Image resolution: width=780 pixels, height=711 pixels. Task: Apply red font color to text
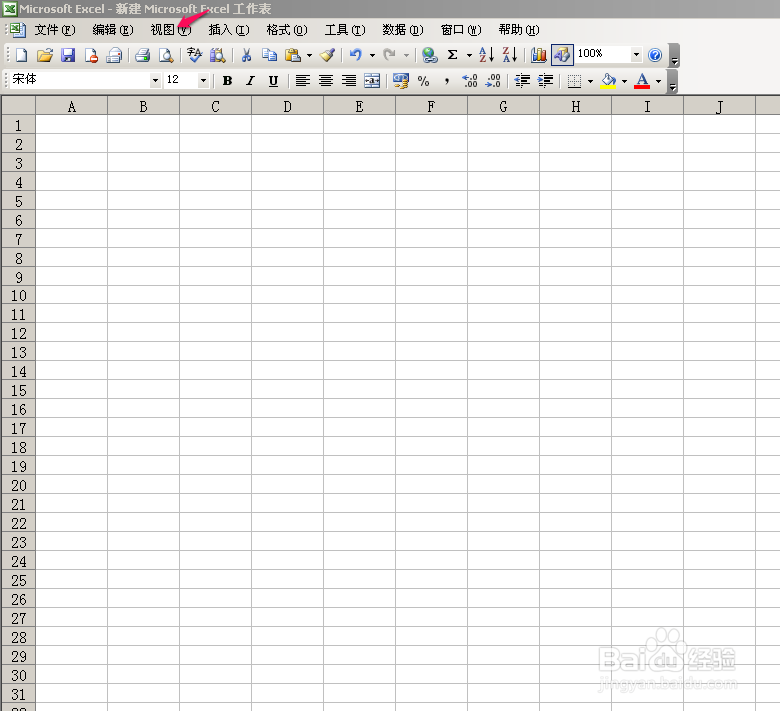pyautogui.click(x=642, y=81)
